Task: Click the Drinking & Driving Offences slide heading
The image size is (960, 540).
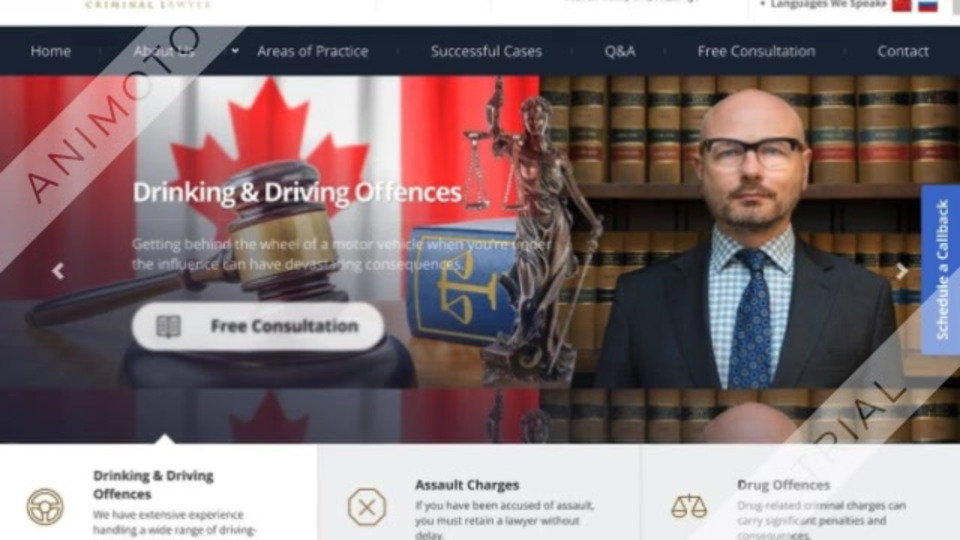Action: pyautogui.click(x=297, y=192)
